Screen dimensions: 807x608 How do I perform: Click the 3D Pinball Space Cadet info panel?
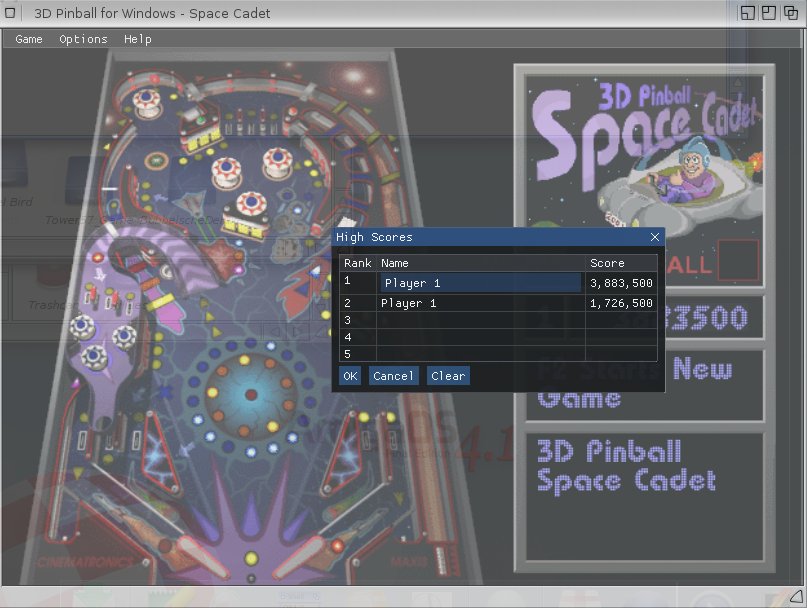[644, 497]
